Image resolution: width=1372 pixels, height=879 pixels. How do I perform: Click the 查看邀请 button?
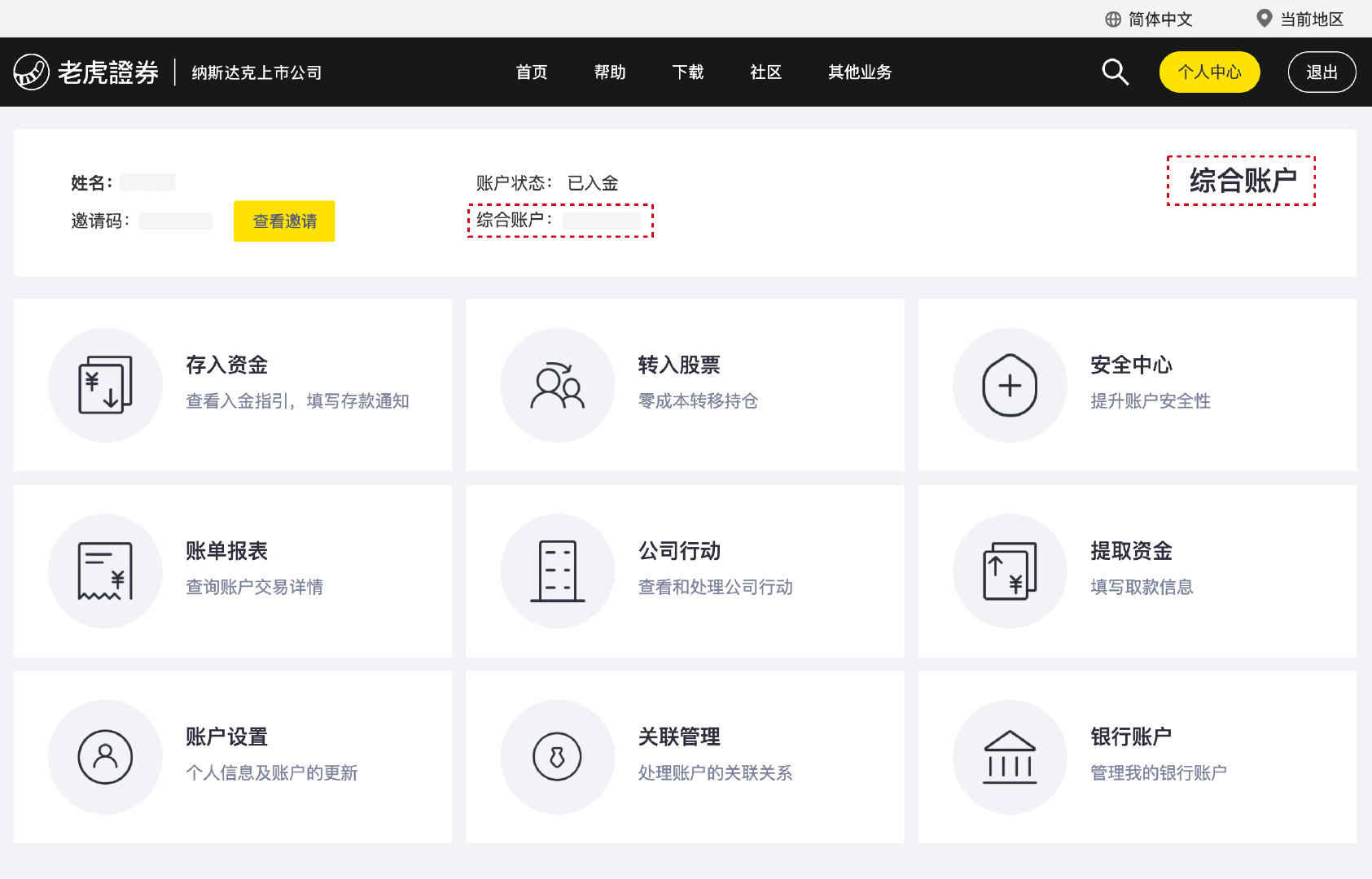coord(284,221)
